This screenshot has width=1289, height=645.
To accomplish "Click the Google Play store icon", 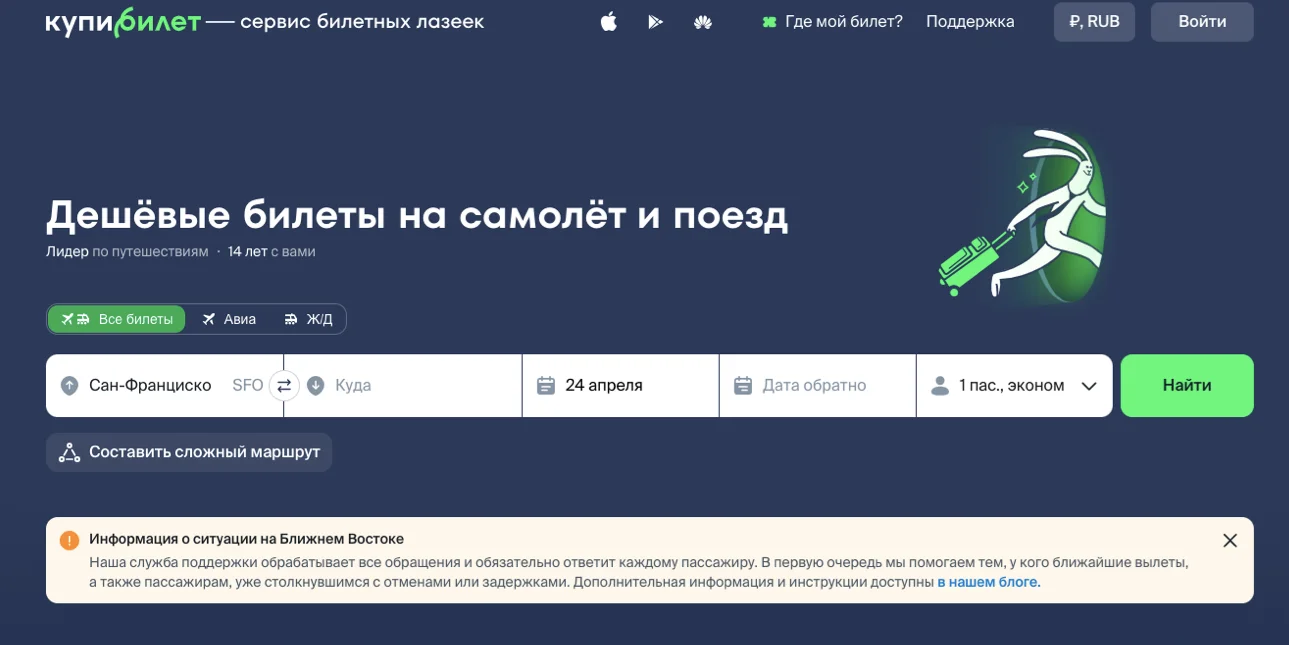I will (x=656, y=21).
